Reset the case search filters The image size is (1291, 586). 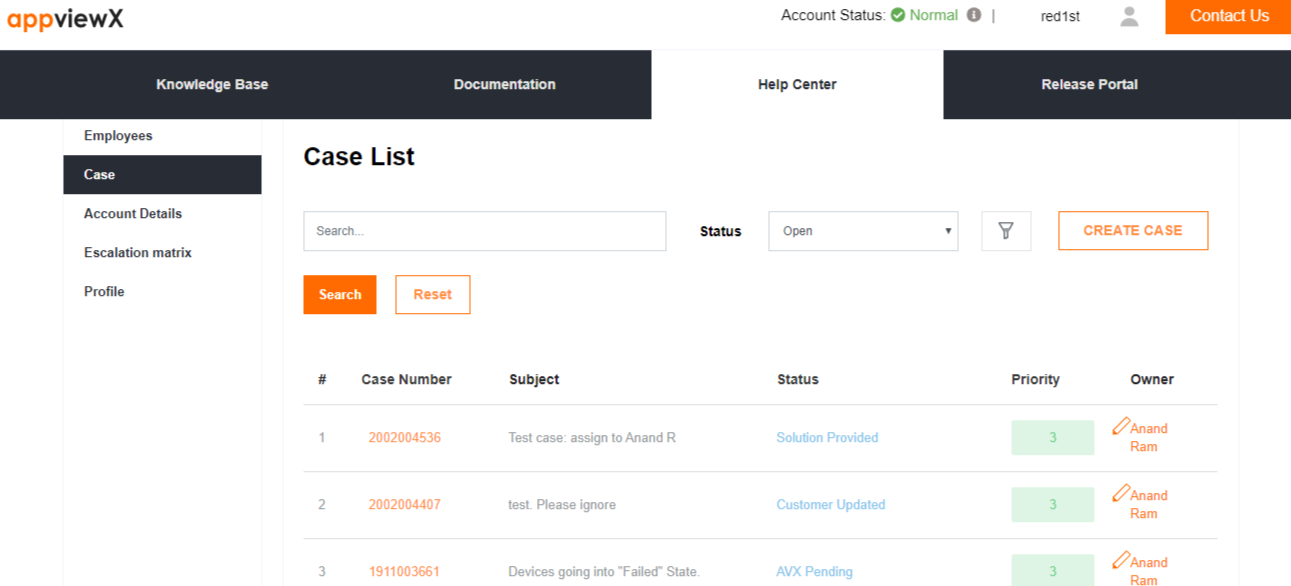pyautogui.click(x=432, y=295)
